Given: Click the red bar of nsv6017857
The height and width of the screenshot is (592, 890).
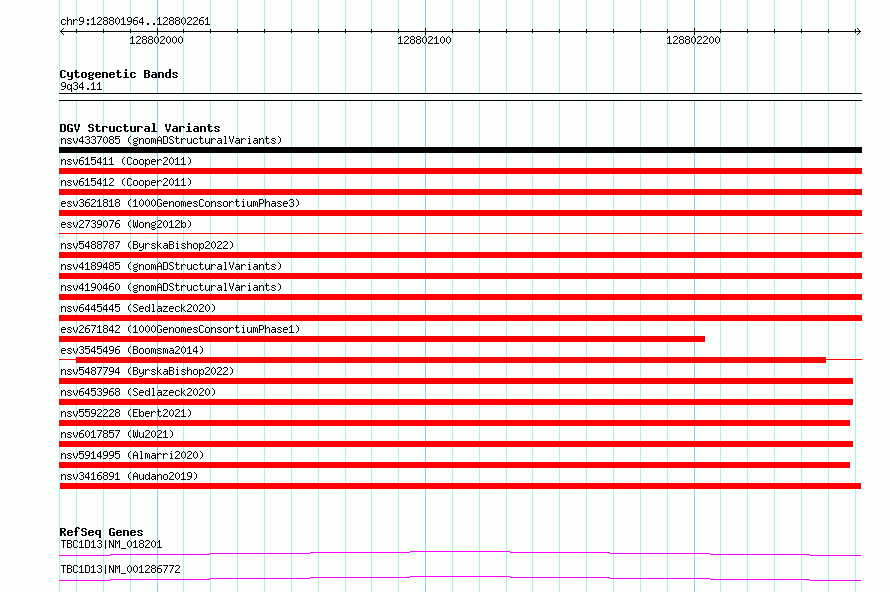Looking at the screenshot, I should point(456,444).
